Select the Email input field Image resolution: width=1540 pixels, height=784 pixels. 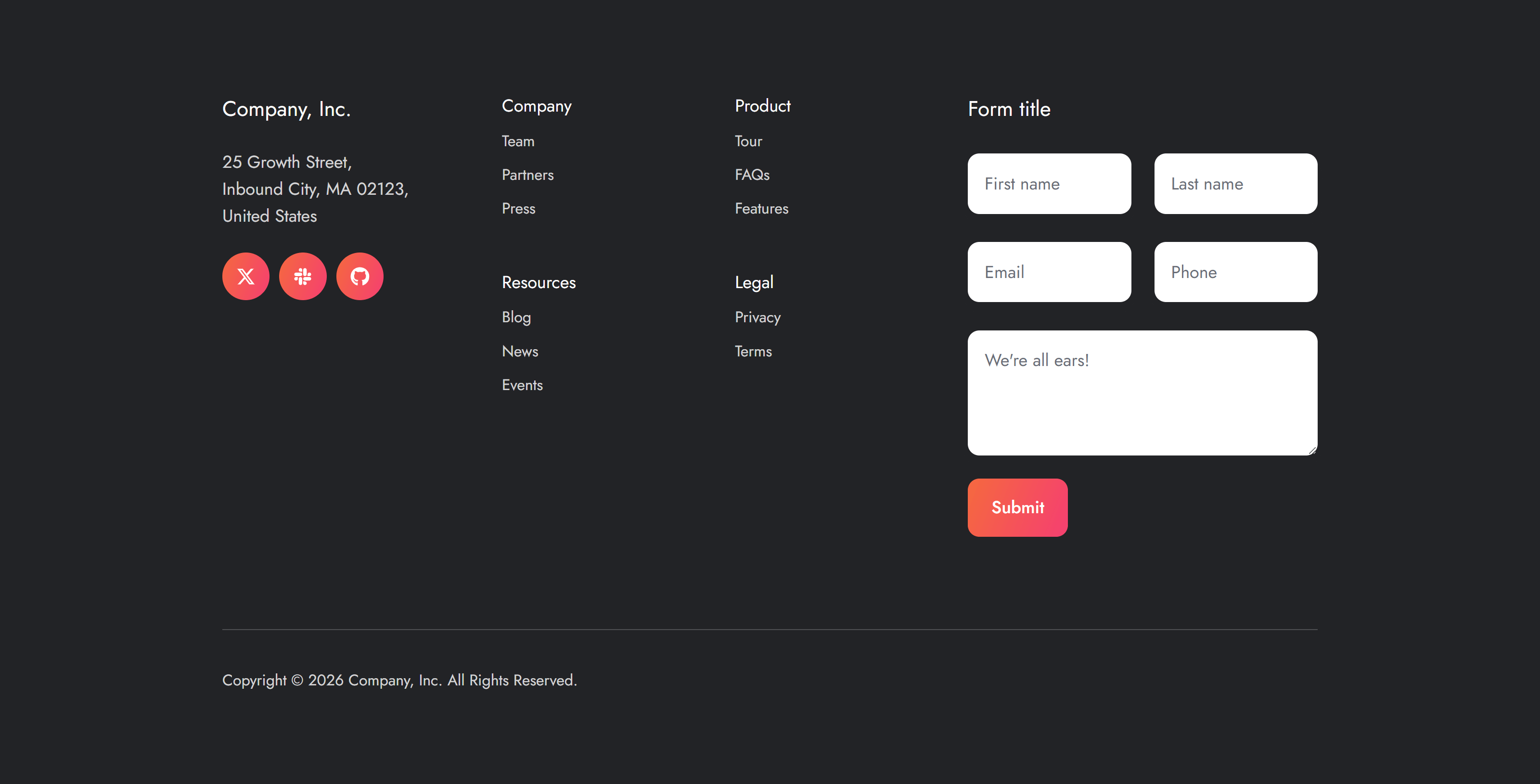point(1049,273)
